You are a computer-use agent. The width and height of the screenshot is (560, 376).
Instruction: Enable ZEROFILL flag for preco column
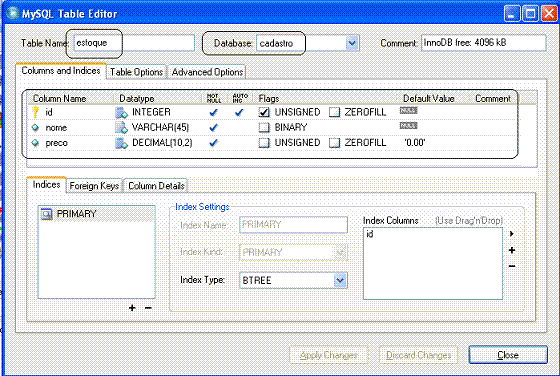pos(334,143)
